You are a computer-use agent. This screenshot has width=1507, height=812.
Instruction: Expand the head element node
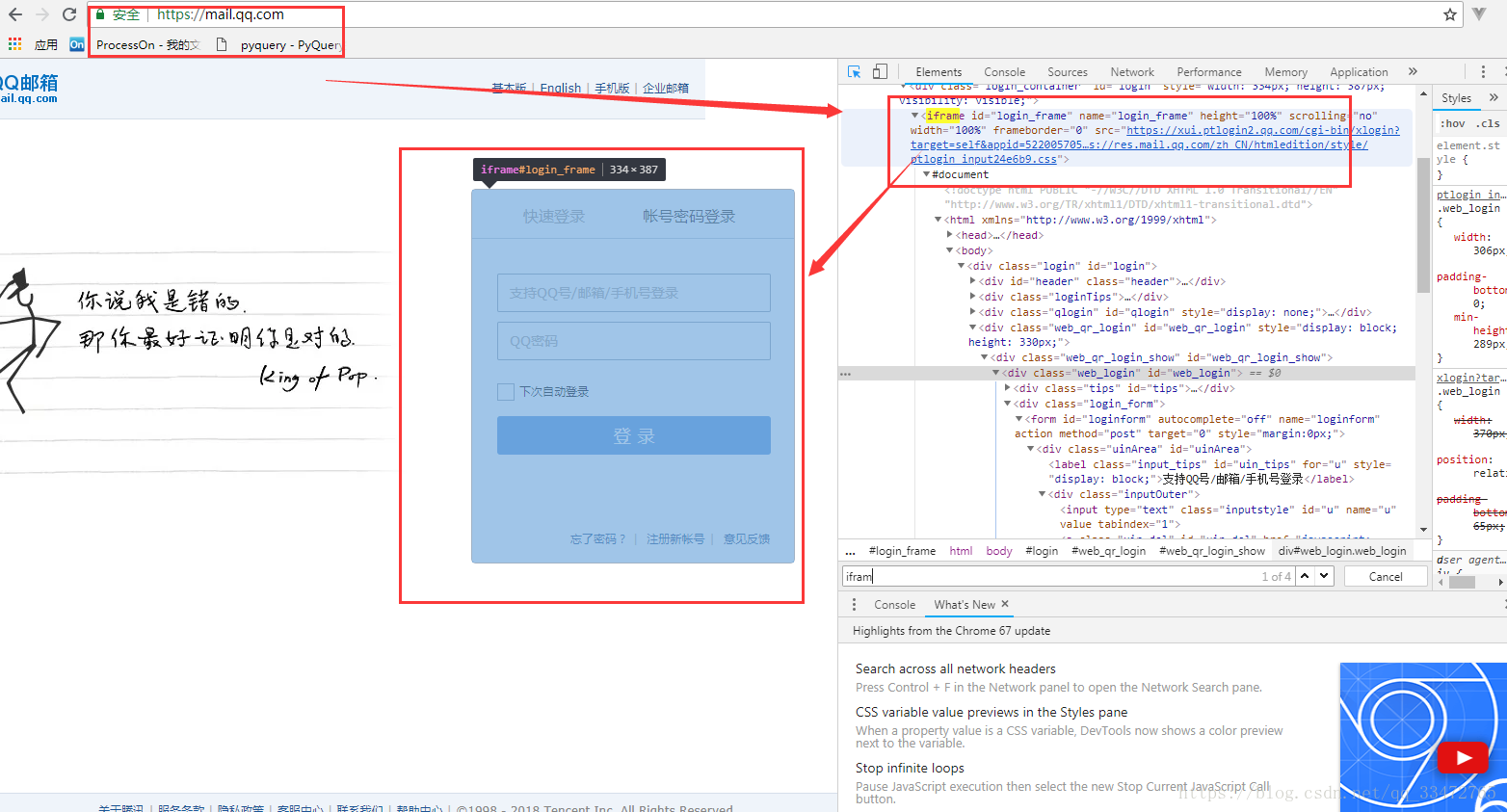(x=949, y=235)
